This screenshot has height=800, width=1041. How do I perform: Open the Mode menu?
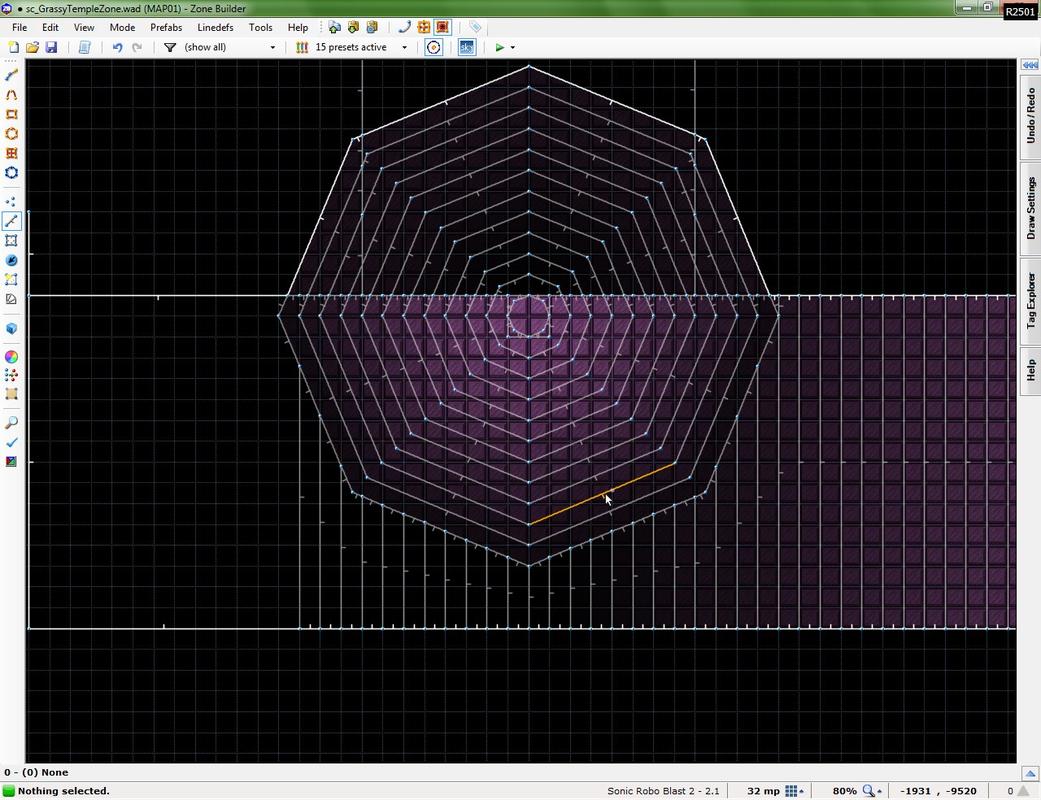point(122,27)
